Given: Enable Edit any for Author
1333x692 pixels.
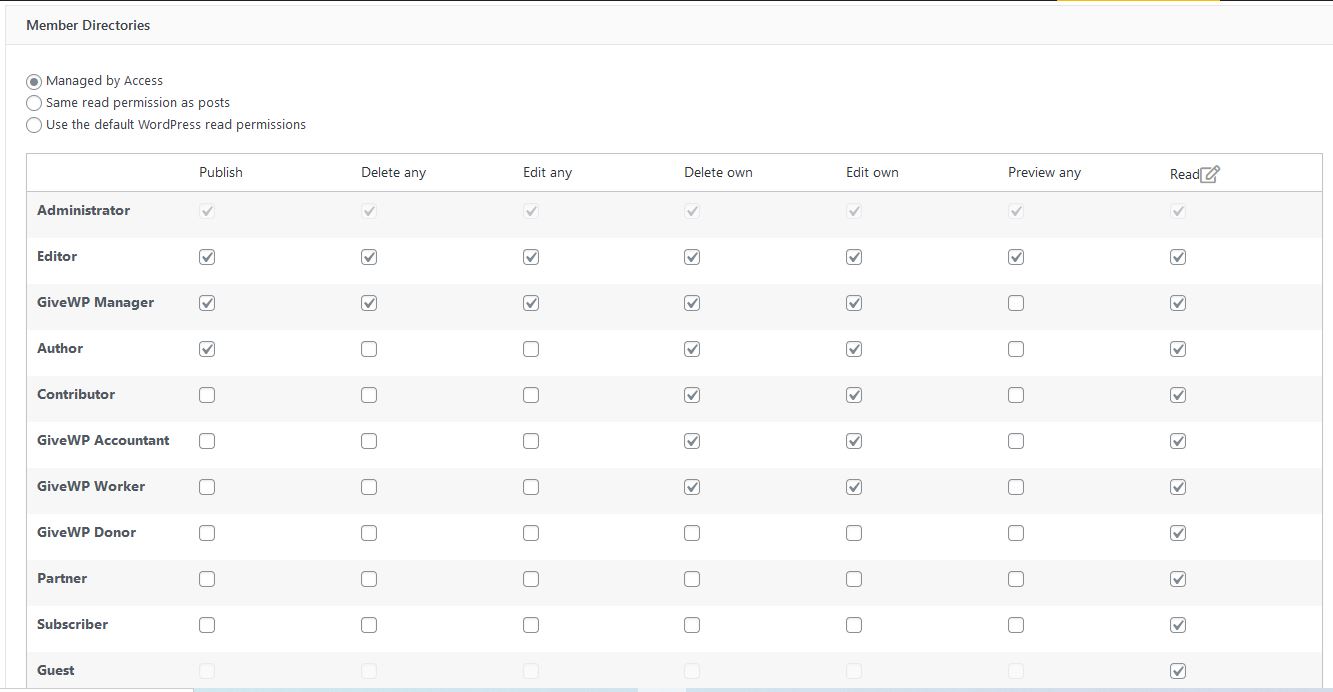Looking at the screenshot, I should click(x=531, y=349).
